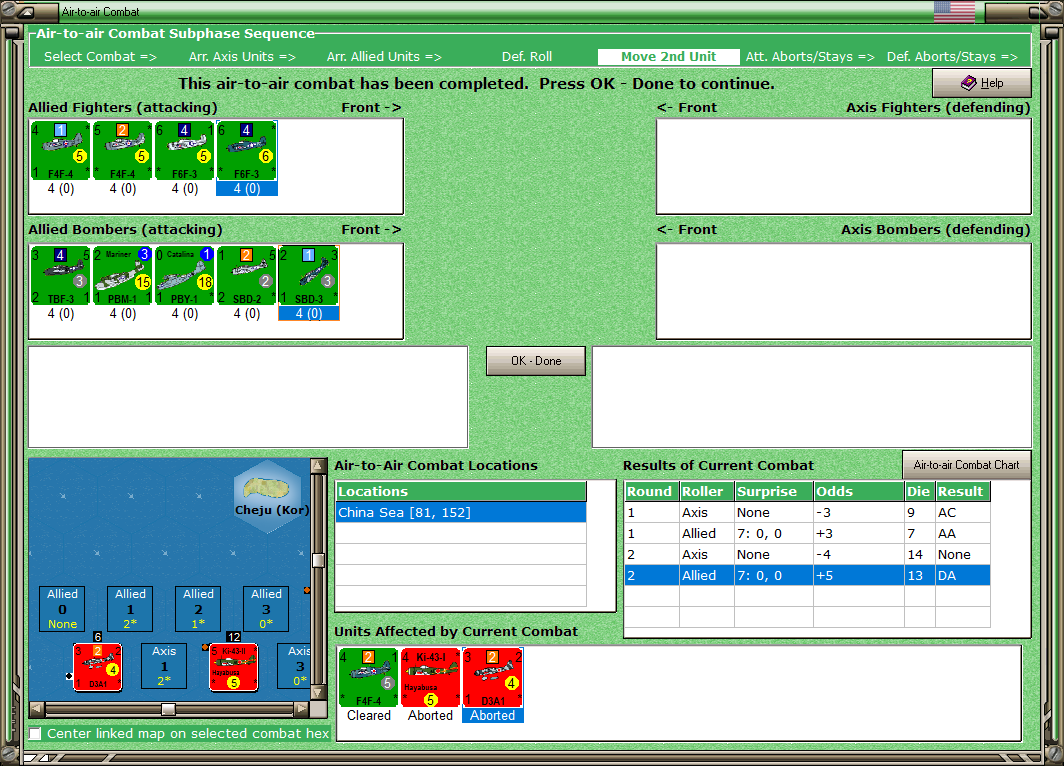Click the Ki-43-II Hayabusa counter on map
Image resolution: width=1064 pixels, height=766 pixels.
[233, 667]
